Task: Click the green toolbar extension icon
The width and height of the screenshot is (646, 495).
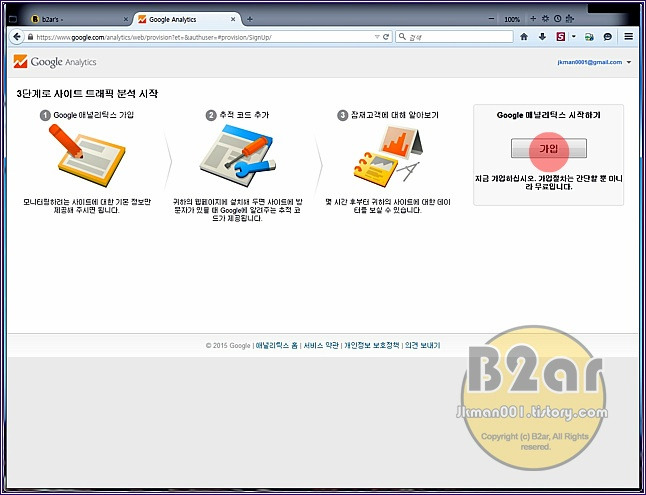Action: click(x=589, y=37)
